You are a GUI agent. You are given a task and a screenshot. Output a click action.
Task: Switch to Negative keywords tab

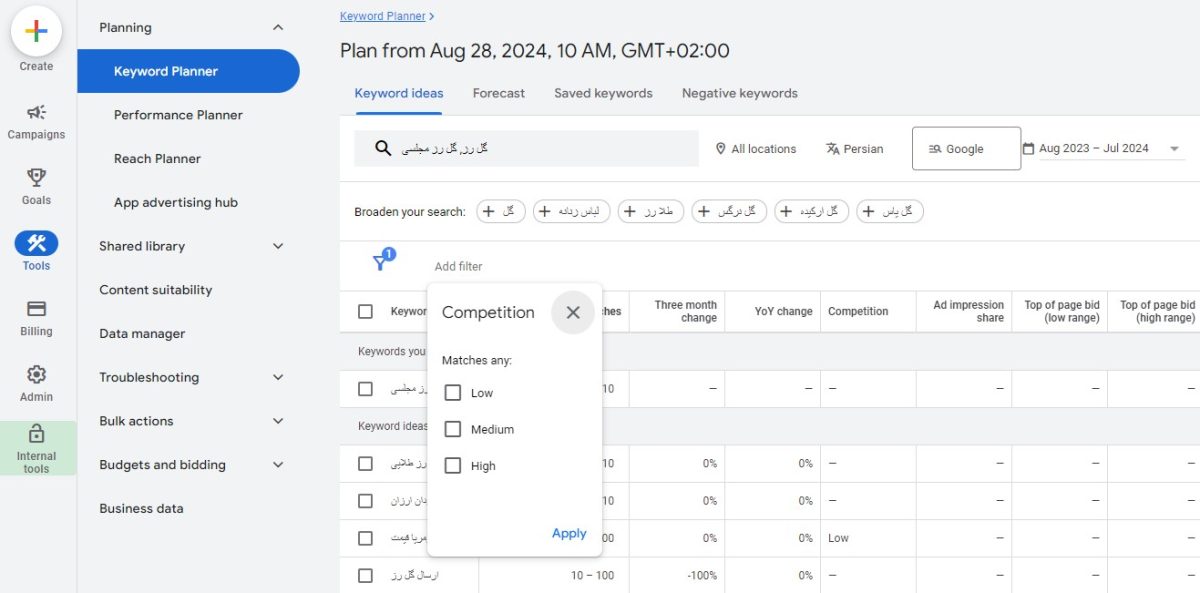[740, 93]
